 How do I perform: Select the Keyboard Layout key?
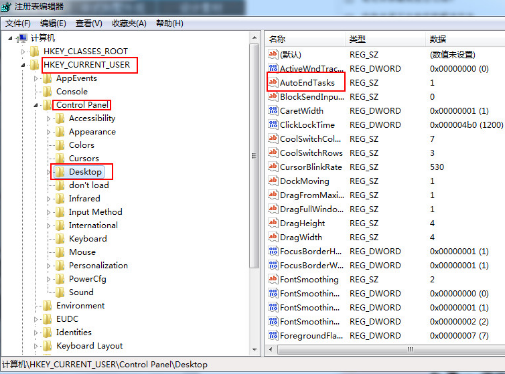89,346
